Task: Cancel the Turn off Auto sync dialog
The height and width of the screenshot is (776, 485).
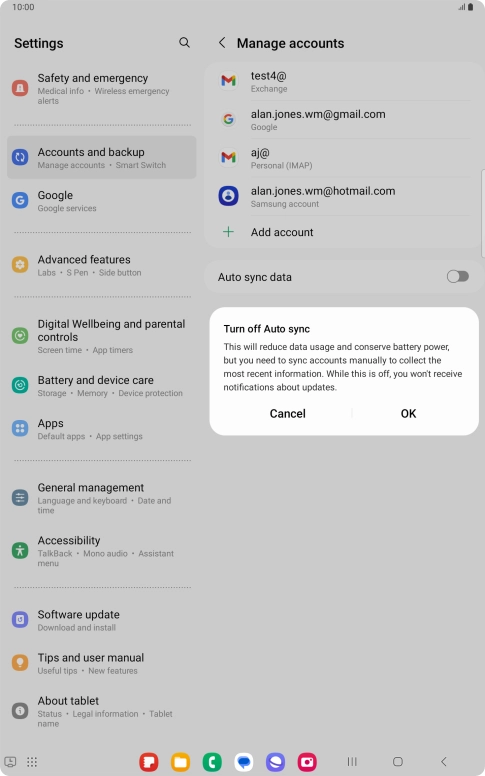Action: point(288,413)
